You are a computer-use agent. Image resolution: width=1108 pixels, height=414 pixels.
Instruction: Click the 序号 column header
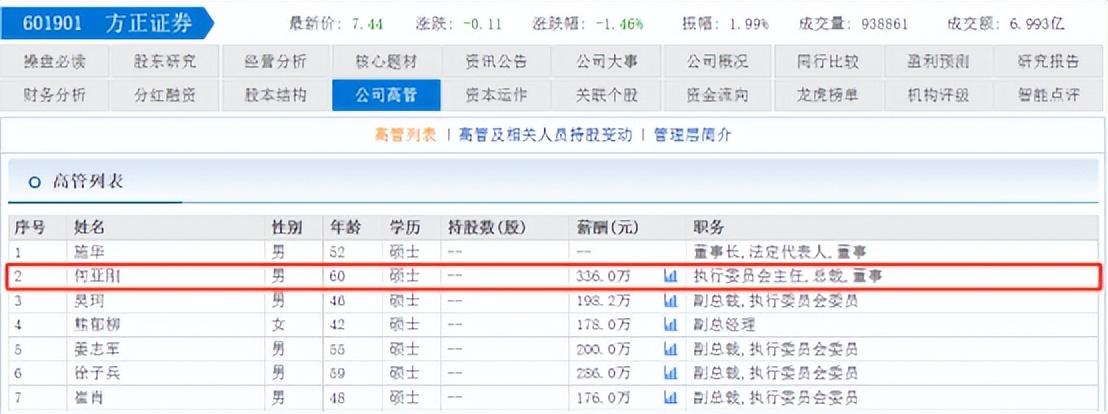coord(30,227)
